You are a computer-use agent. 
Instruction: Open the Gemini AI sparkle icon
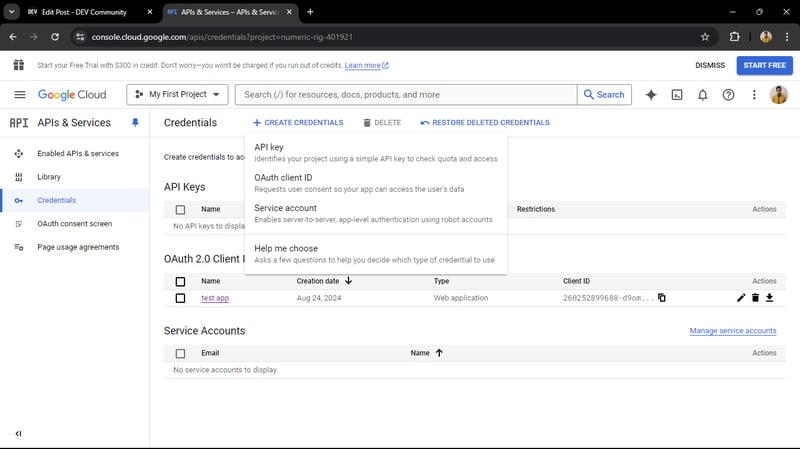click(x=651, y=94)
